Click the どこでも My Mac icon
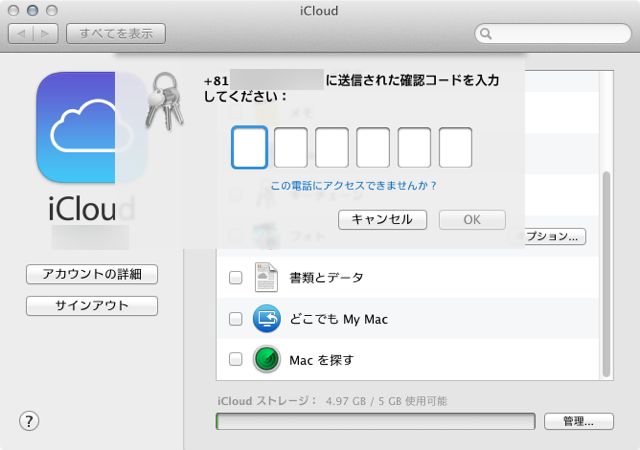640x450 pixels. (x=267, y=319)
